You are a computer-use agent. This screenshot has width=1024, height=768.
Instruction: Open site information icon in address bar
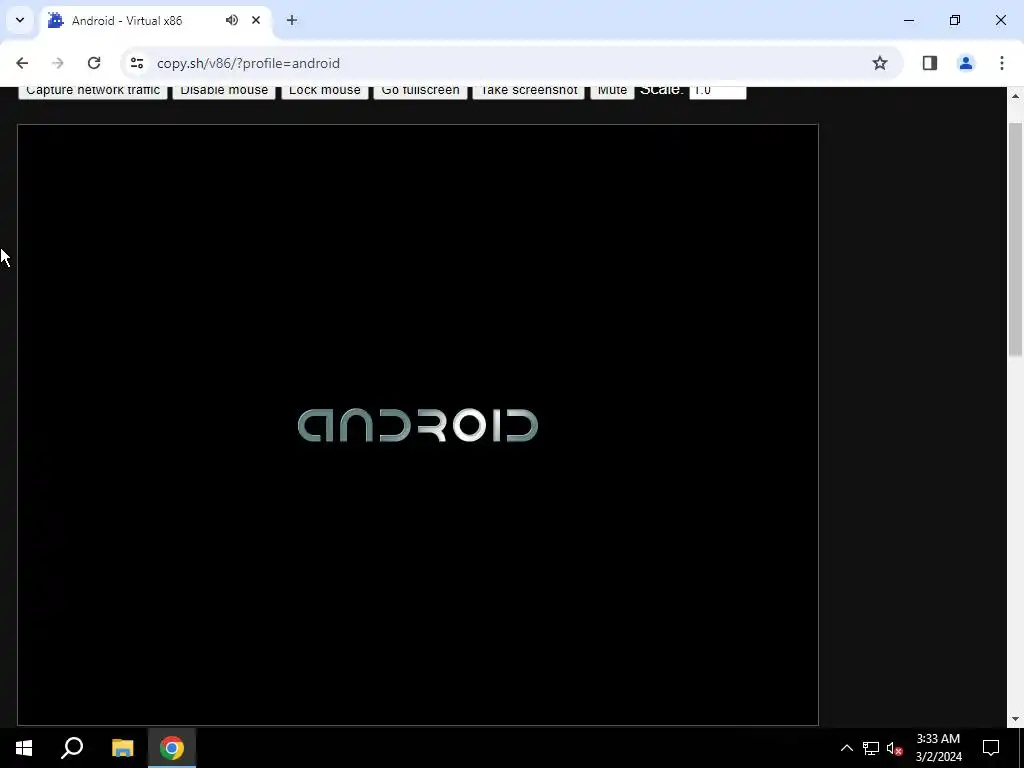[136, 63]
